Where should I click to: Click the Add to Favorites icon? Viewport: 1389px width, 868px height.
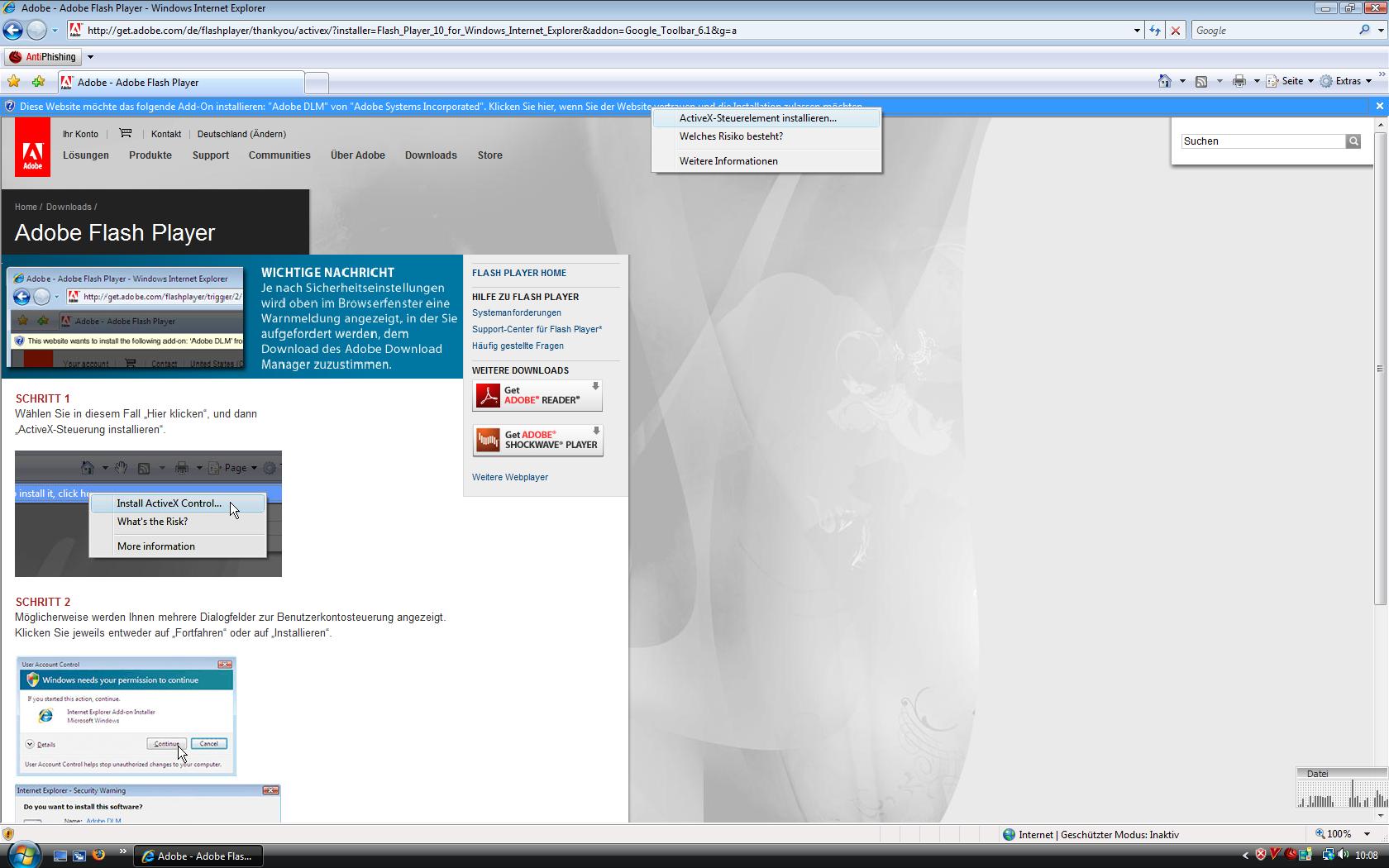pyautogui.click(x=38, y=82)
